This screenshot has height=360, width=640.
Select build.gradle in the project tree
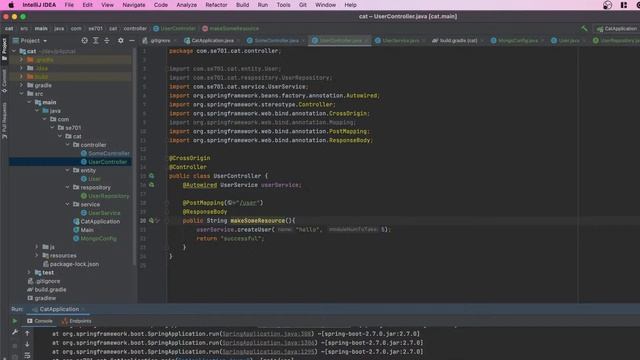tap(47, 289)
